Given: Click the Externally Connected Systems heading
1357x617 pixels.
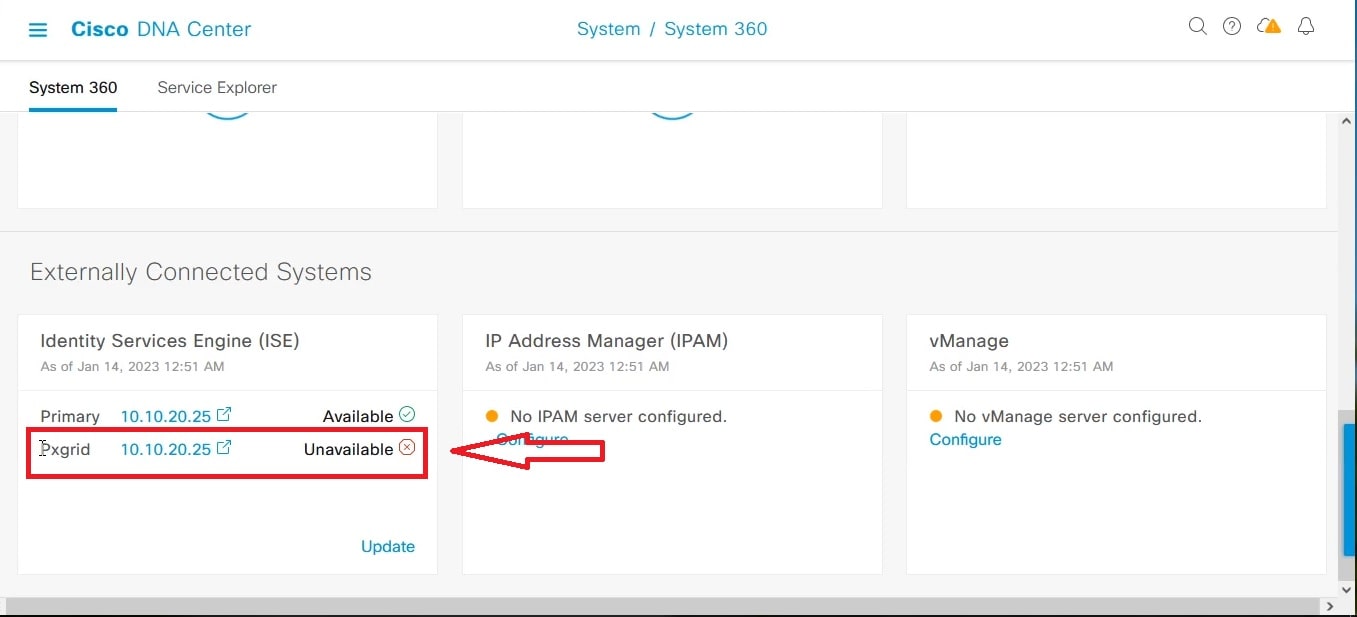Looking at the screenshot, I should (201, 272).
